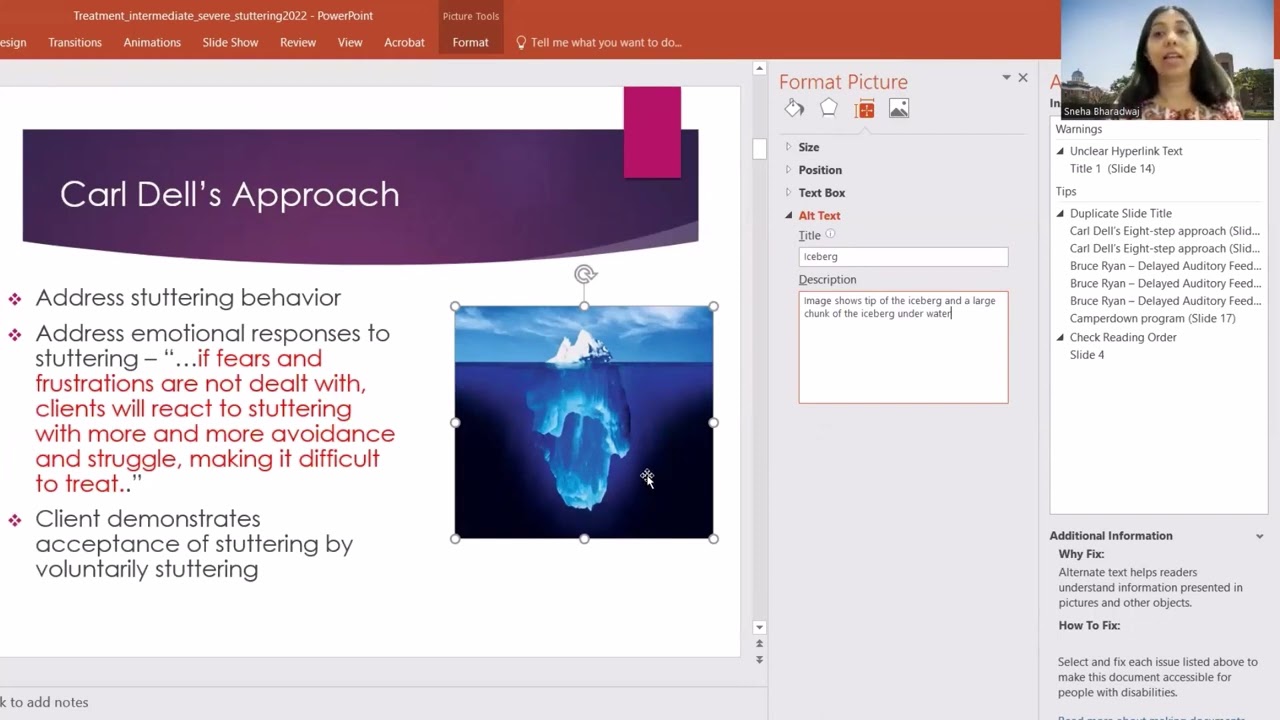
Task: Switch to the Slide Show tab
Action: (x=230, y=43)
